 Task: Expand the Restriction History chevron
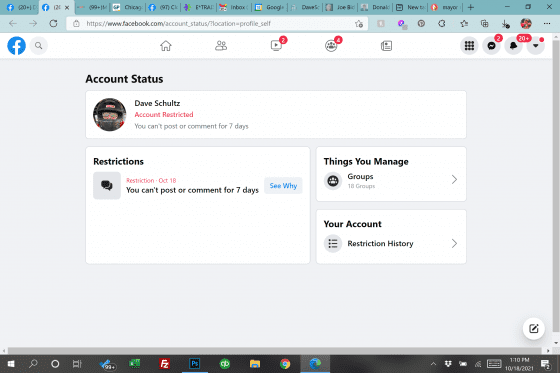(x=454, y=243)
